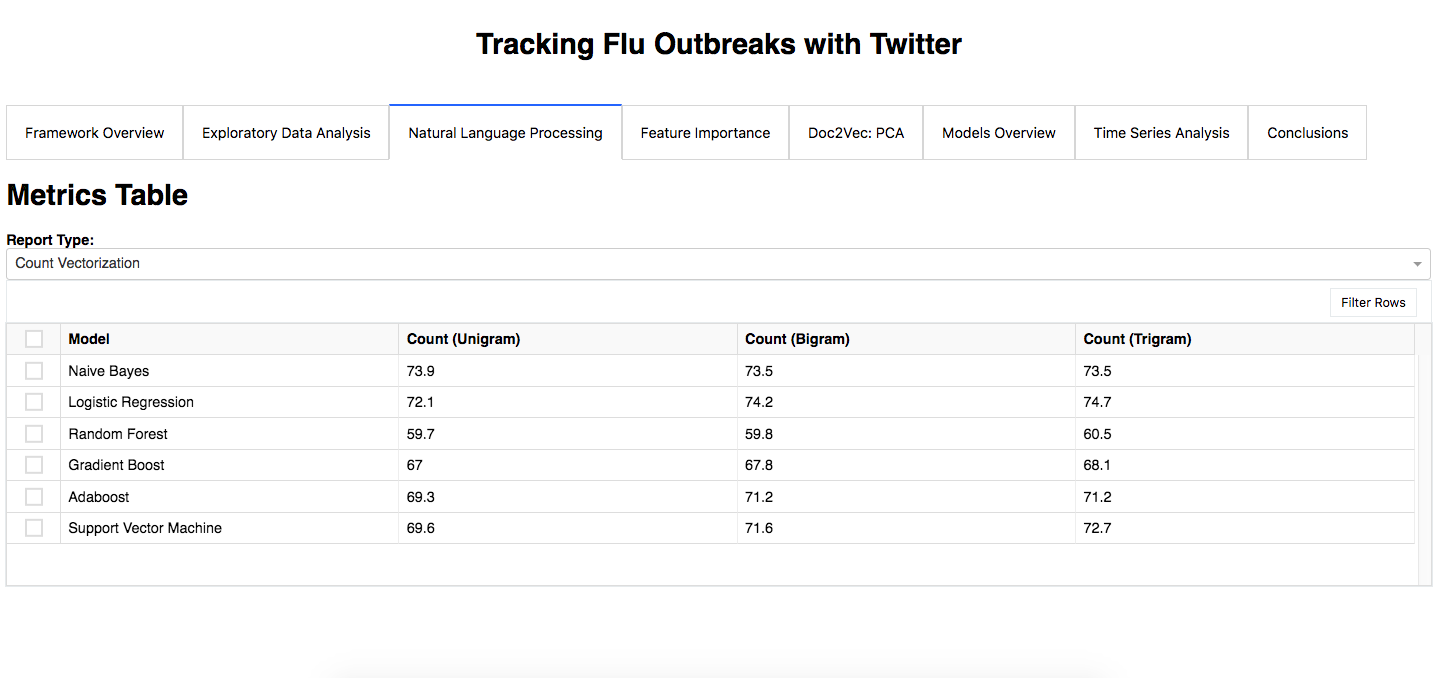Check the Logistic Regression row checkbox
1439x678 pixels.
[34, 402]
